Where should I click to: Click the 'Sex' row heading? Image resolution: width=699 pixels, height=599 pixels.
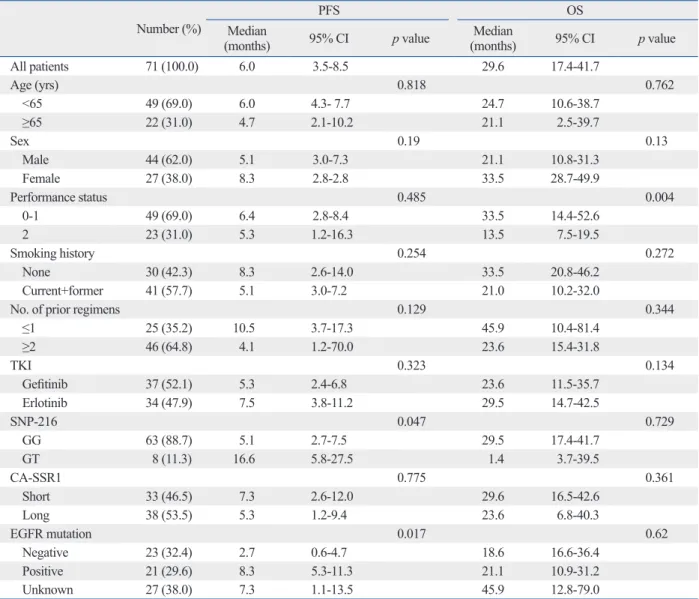[x=19, y=141]
